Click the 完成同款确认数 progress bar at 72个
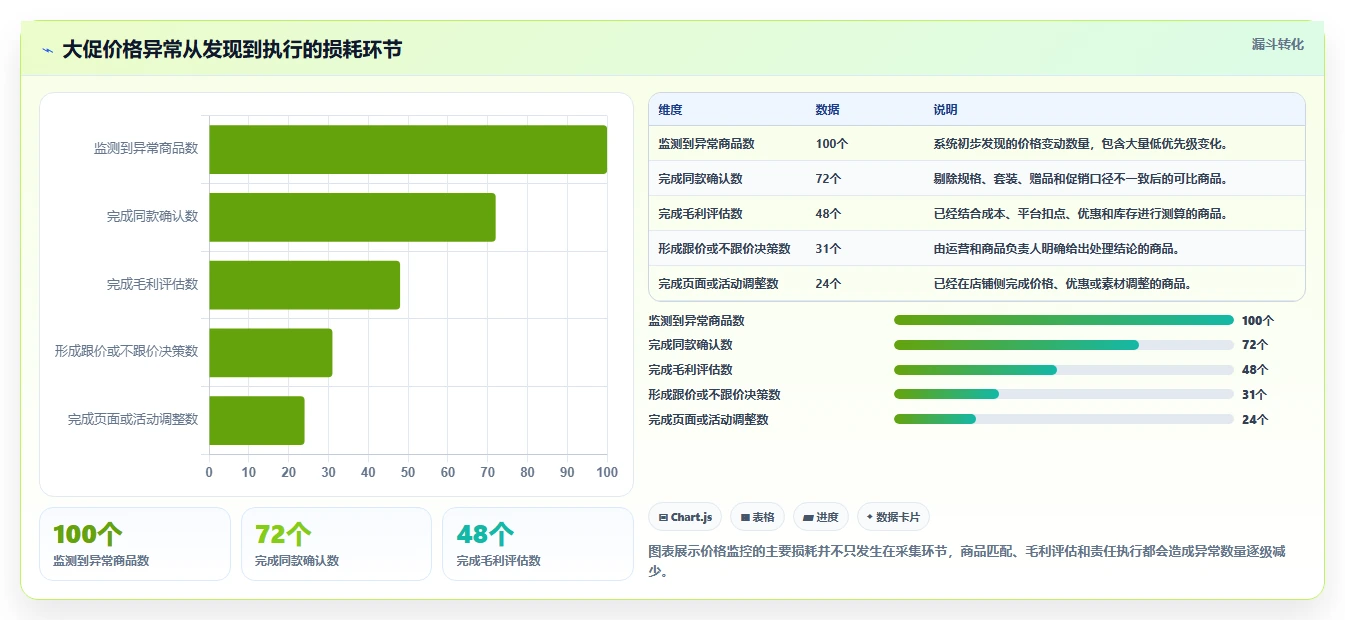The width and height of the screenshot is (1345, 620). click(x=1064, y=345)
